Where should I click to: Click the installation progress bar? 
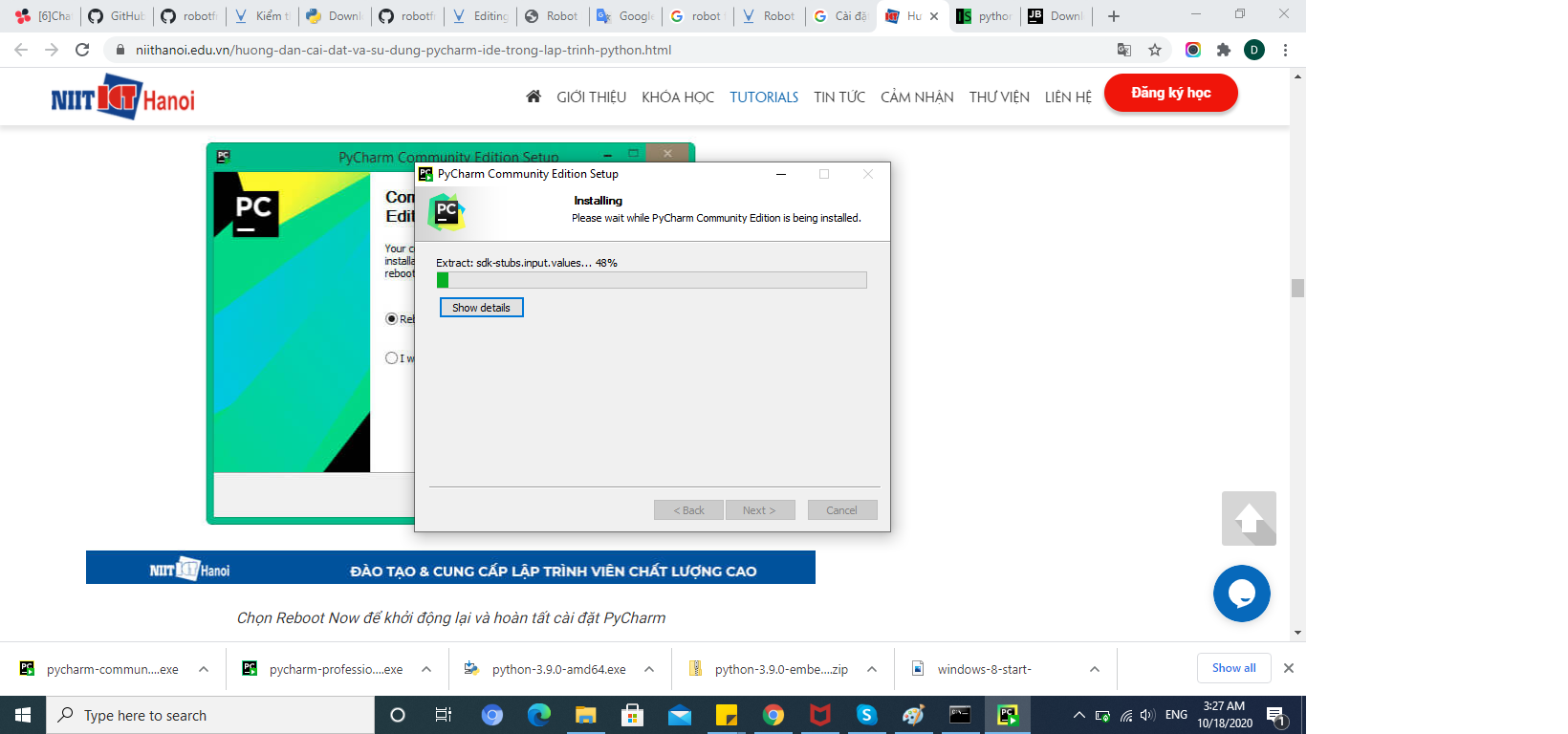[652, 280]
